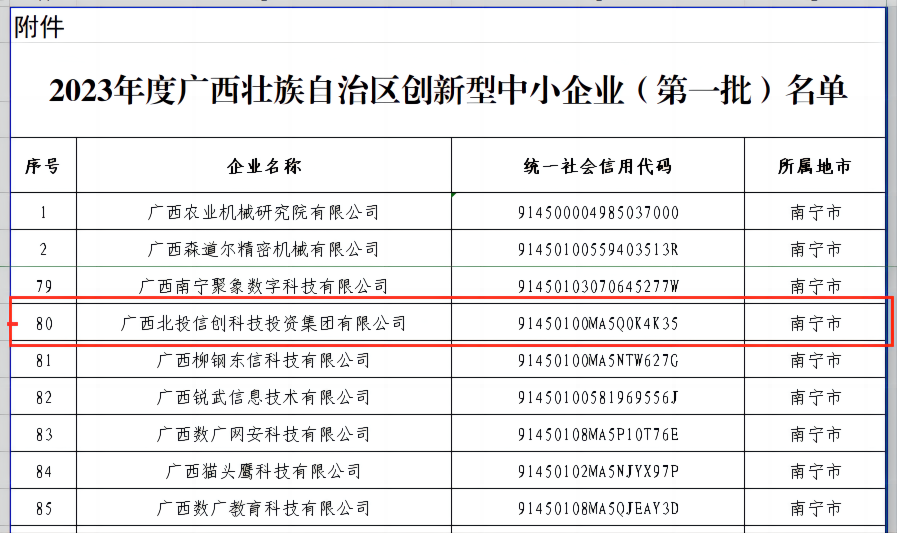Select serial number cell 85

point(43,508)
